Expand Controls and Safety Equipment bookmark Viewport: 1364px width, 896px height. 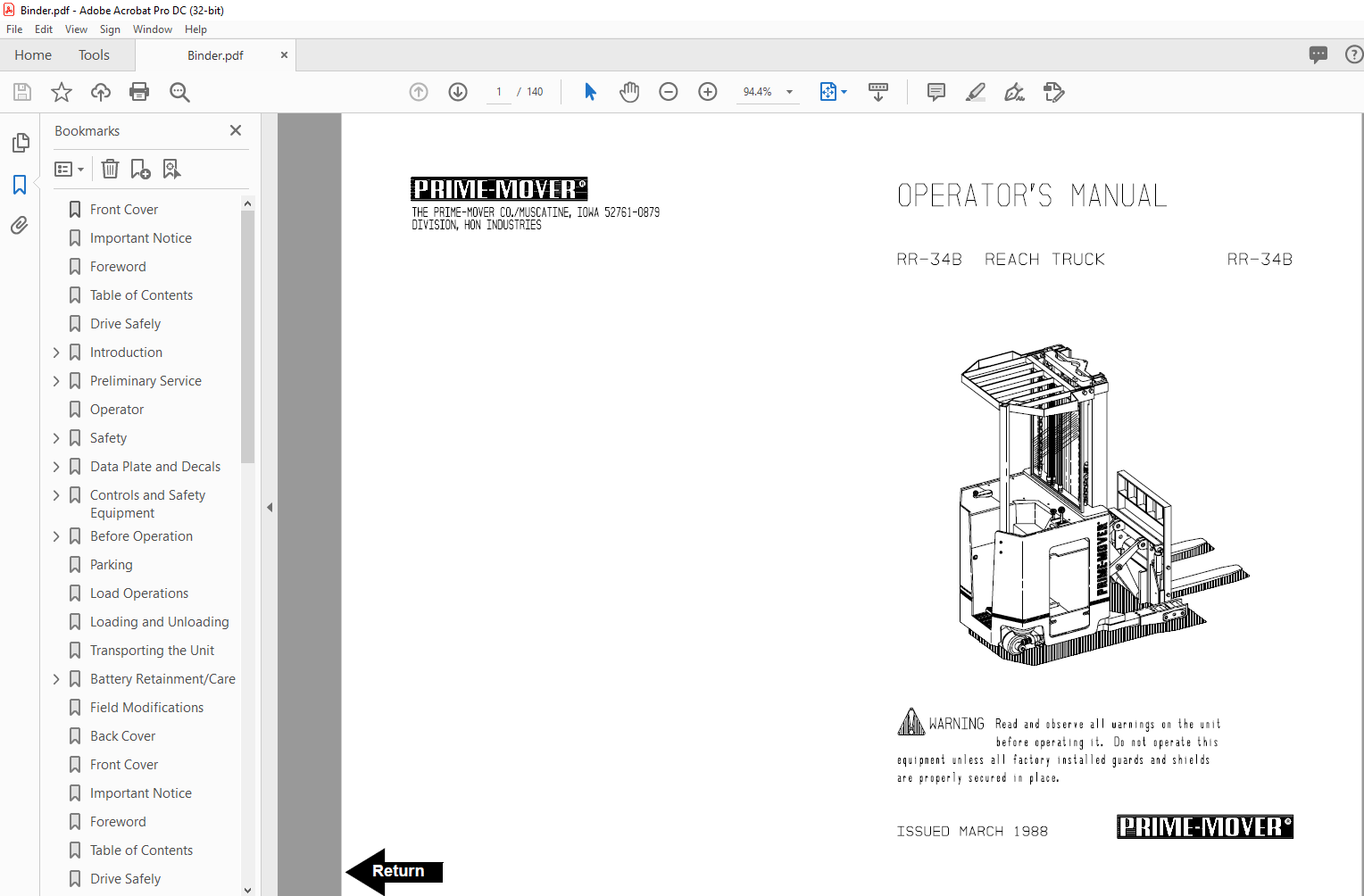pos(56,495)
